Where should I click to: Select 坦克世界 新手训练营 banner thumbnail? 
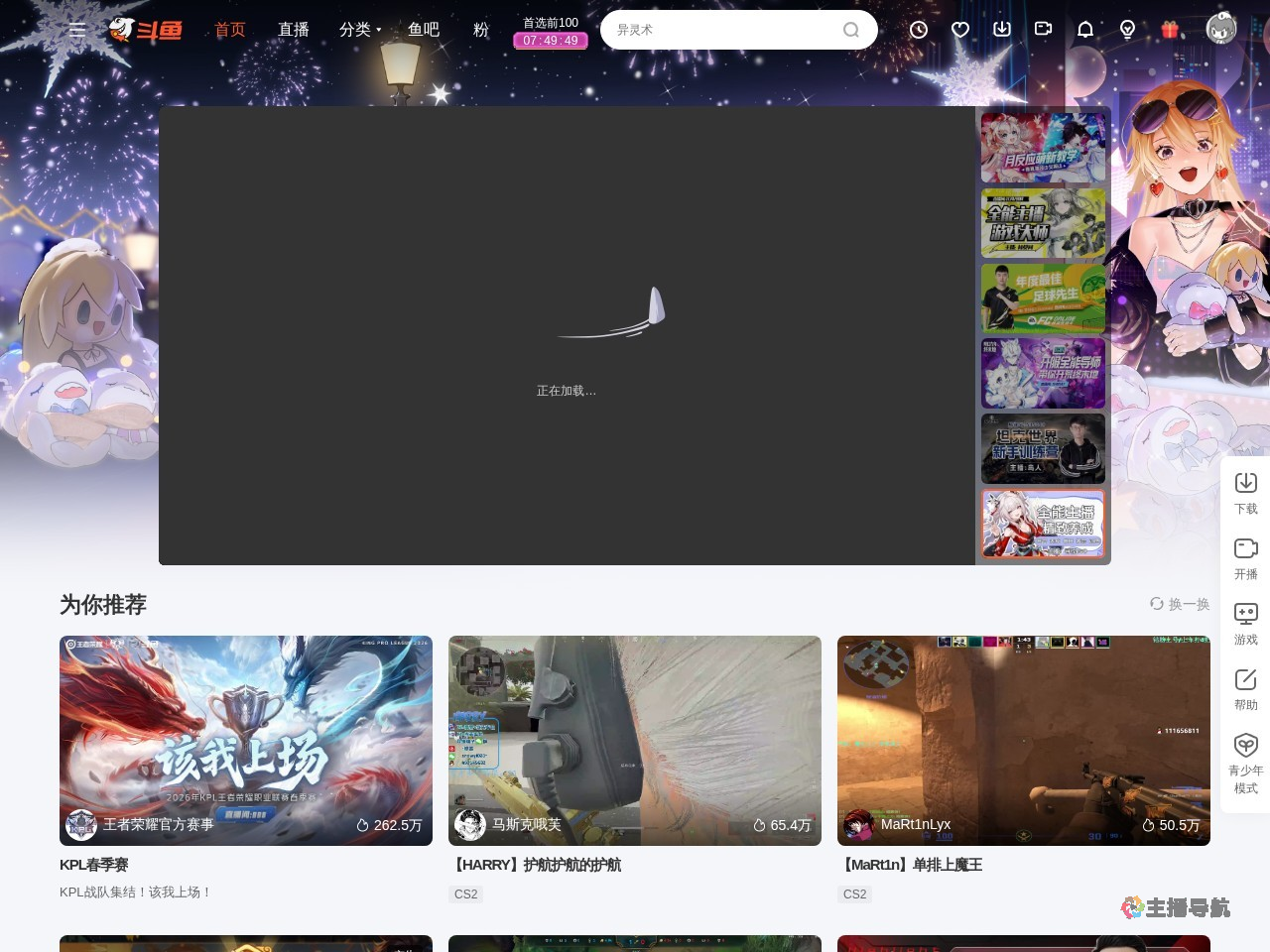(1043, 449)
